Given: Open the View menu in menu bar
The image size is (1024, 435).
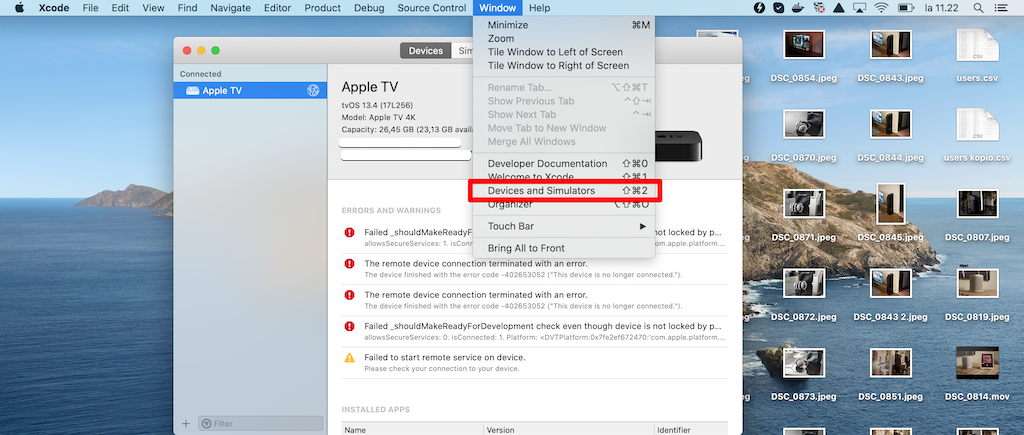Looking at the screenshot, I should click(x=153, y=8).
